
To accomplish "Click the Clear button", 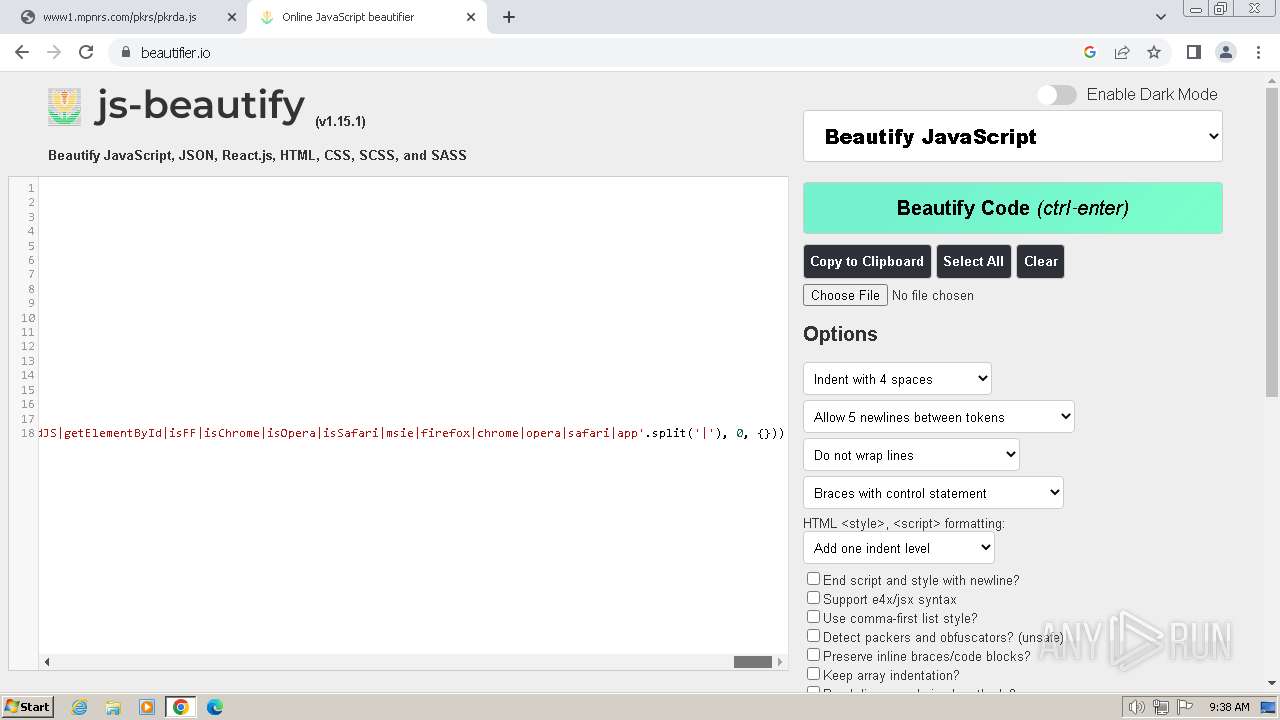I will click(1040, 261).
